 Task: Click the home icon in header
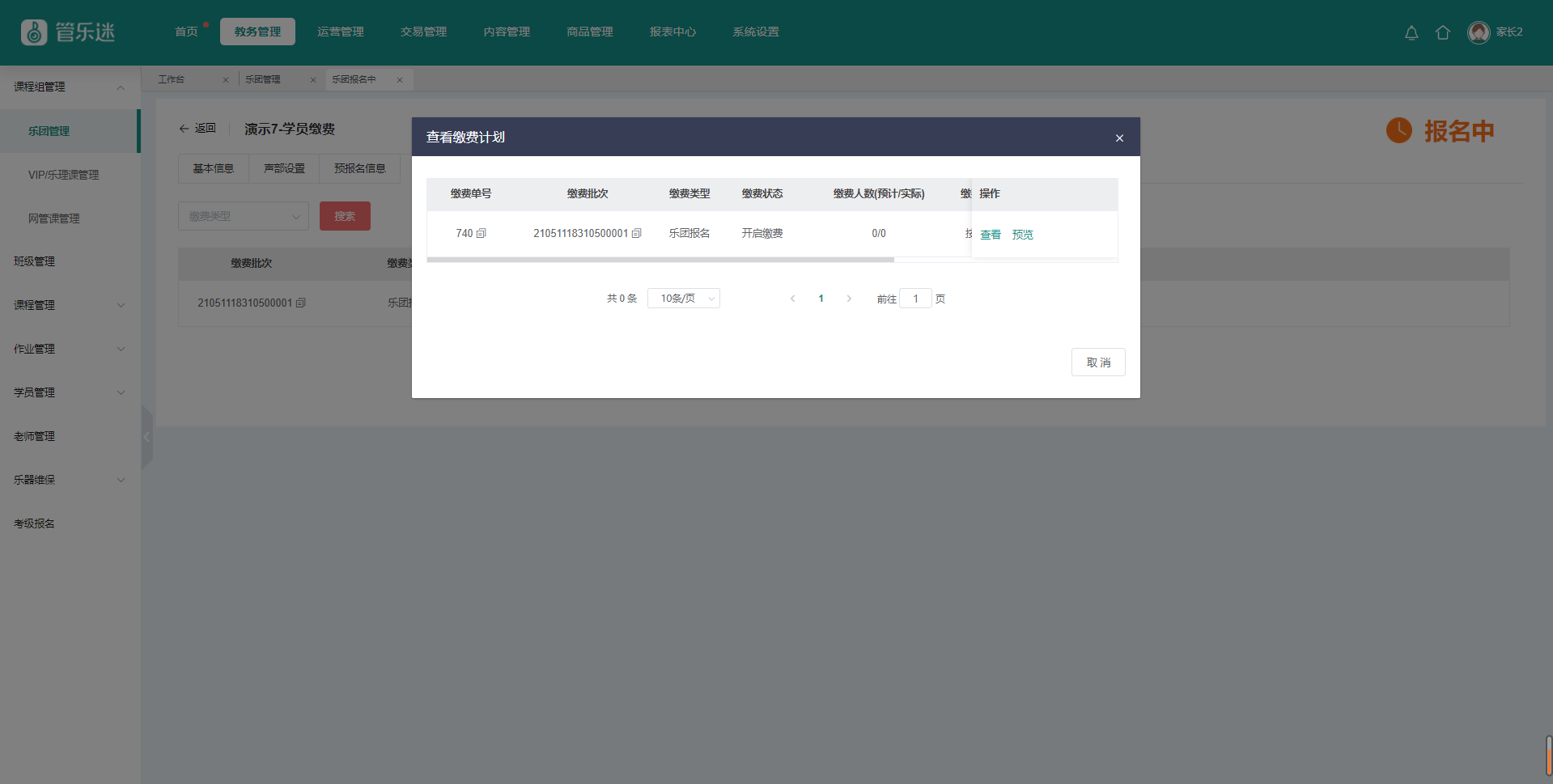click(1442, 32)
